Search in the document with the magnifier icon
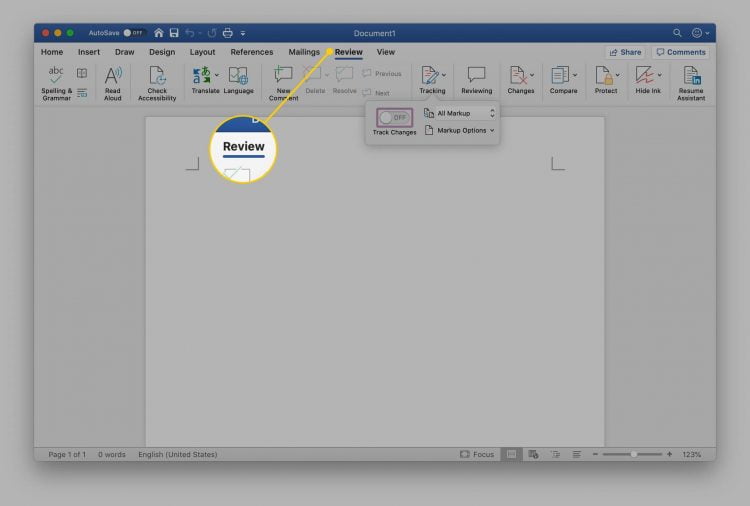 click(677, 33)
